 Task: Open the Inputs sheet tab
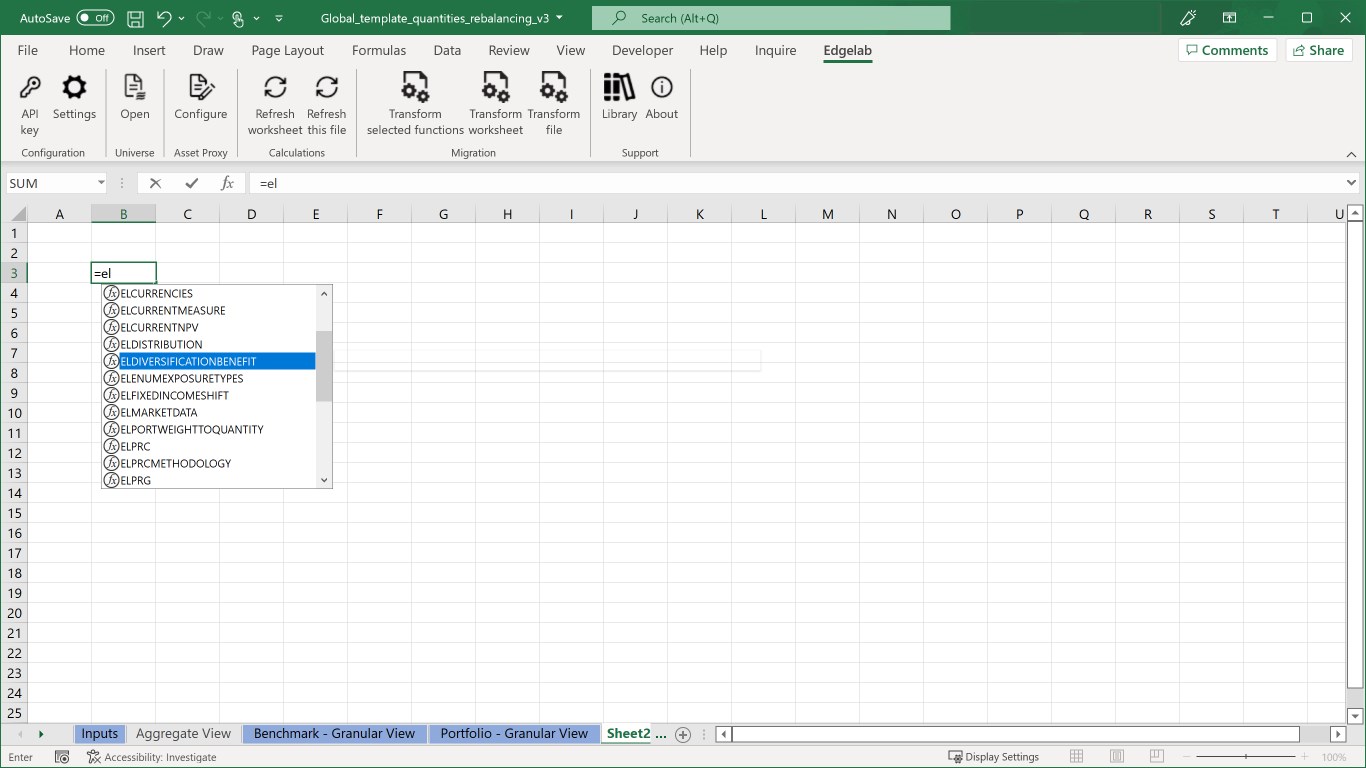100,734
